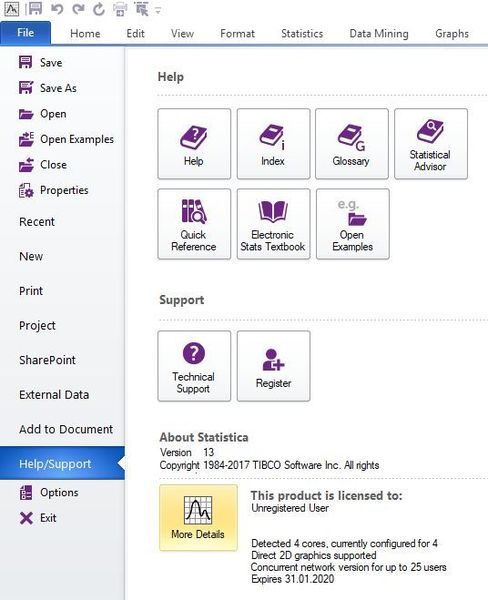The height and width of the screenshot is (600, 488).
Task: Click the Print icon in quick access toolbar
Action: coord(120,9)
